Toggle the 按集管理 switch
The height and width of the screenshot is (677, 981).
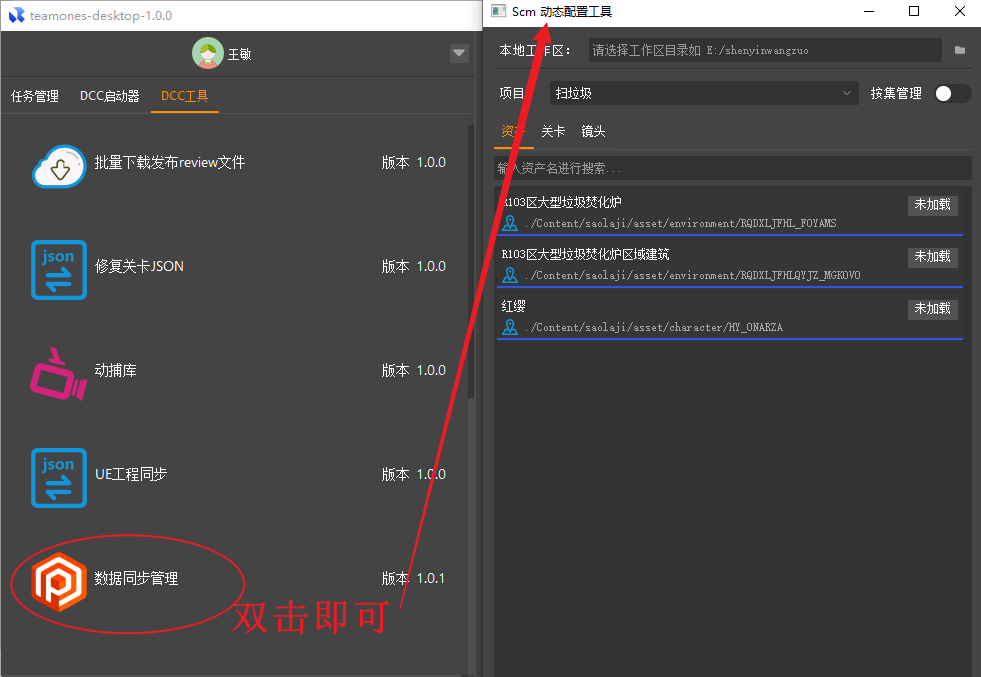(x=952, y=93)
